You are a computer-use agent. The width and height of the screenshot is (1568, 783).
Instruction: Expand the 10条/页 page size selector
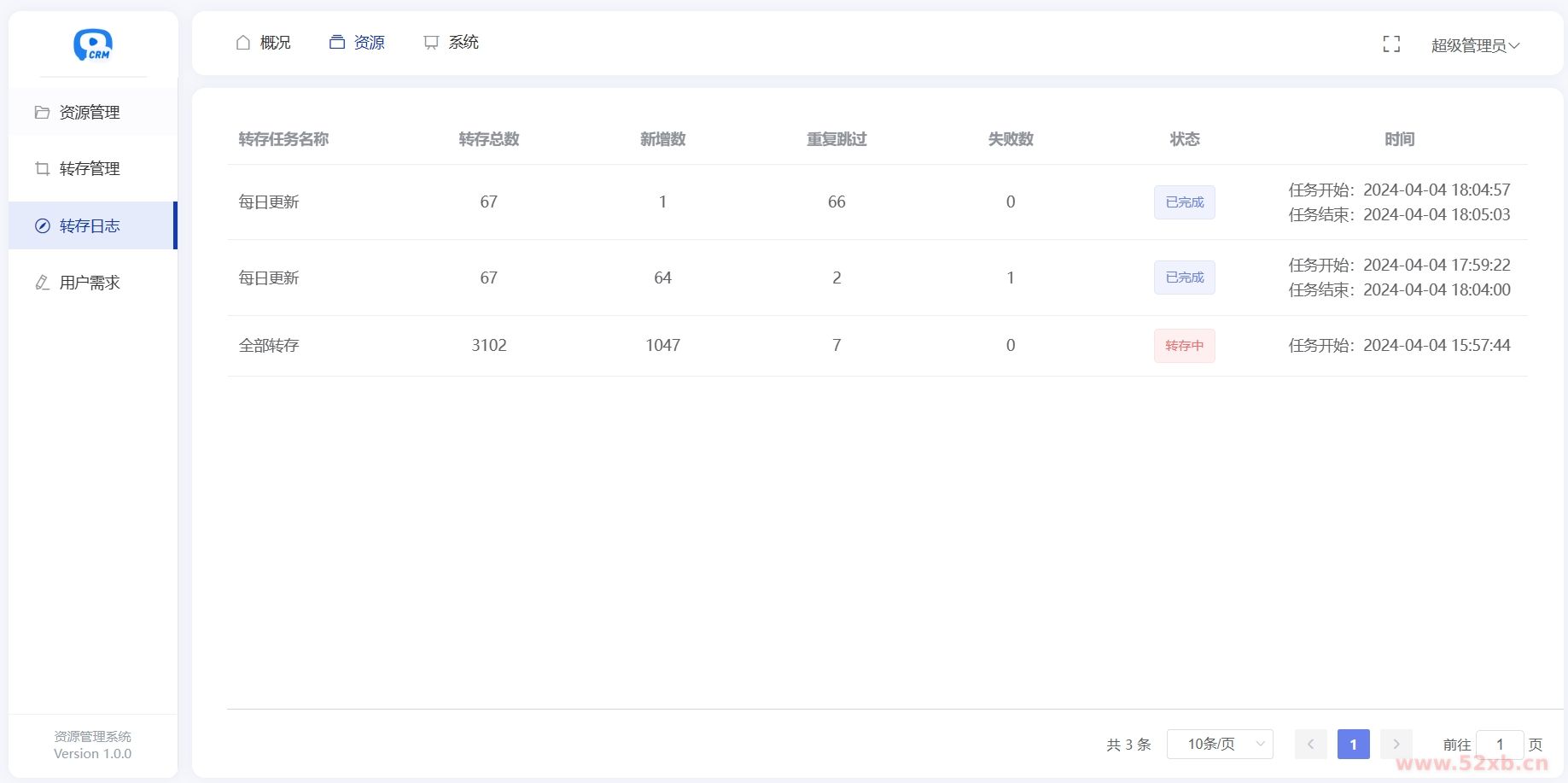[1219, 745]
